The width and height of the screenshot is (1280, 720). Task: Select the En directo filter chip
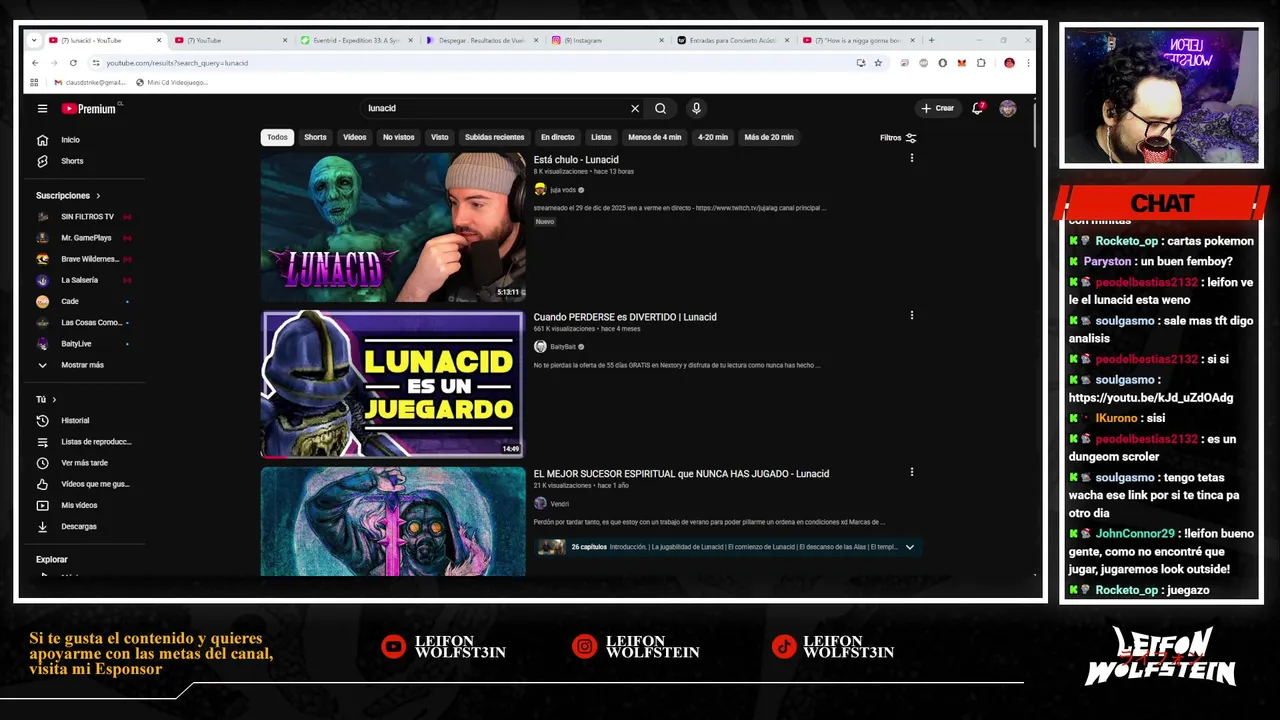[x=558, y=137]
